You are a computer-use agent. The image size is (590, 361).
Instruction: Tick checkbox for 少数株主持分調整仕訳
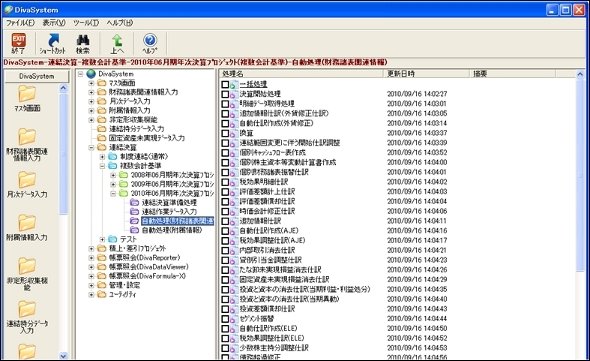click(225, 348)
